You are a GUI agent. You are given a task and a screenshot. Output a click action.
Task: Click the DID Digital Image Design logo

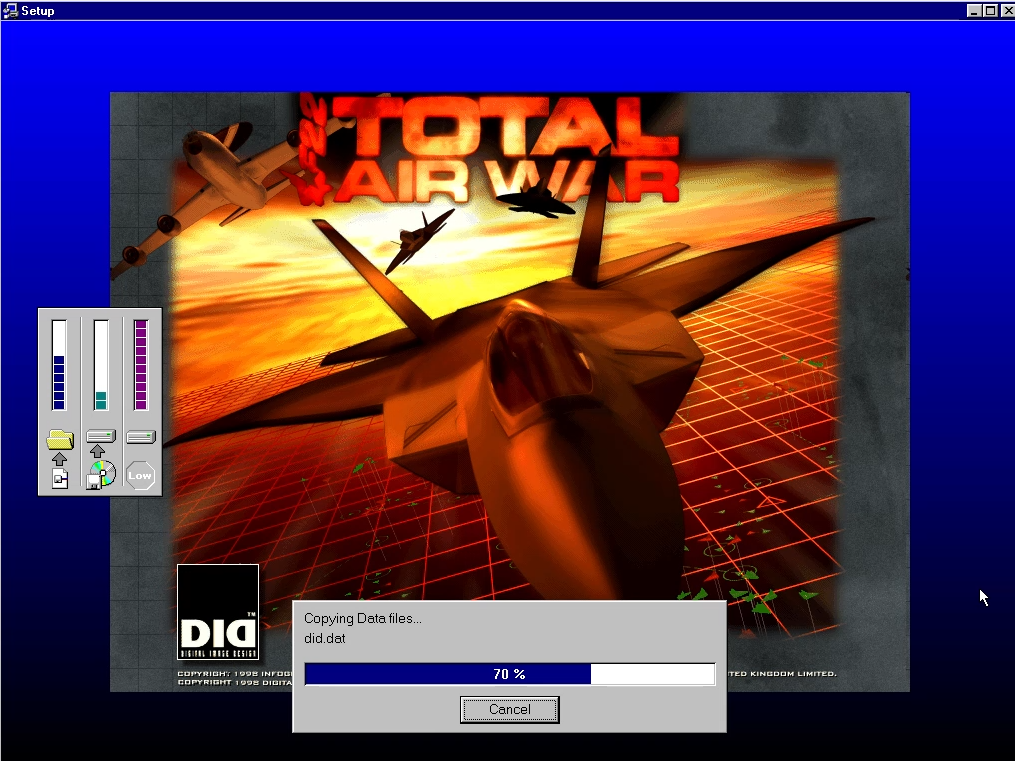[x=218, y=612]
